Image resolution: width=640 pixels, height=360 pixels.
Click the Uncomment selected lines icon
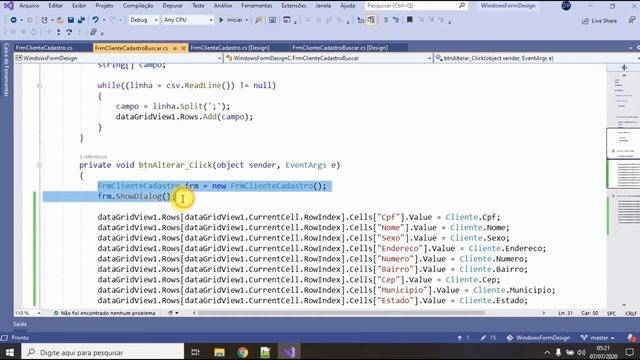pos(396,20)
